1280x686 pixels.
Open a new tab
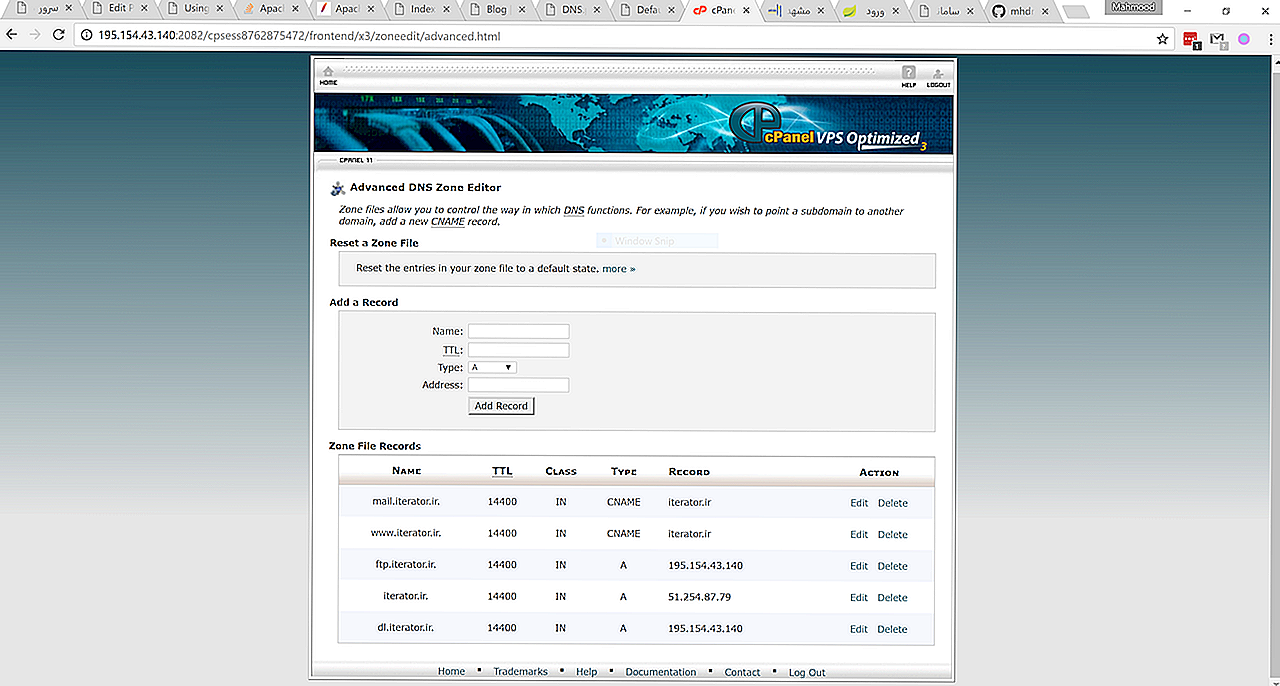coord(1076,12)
